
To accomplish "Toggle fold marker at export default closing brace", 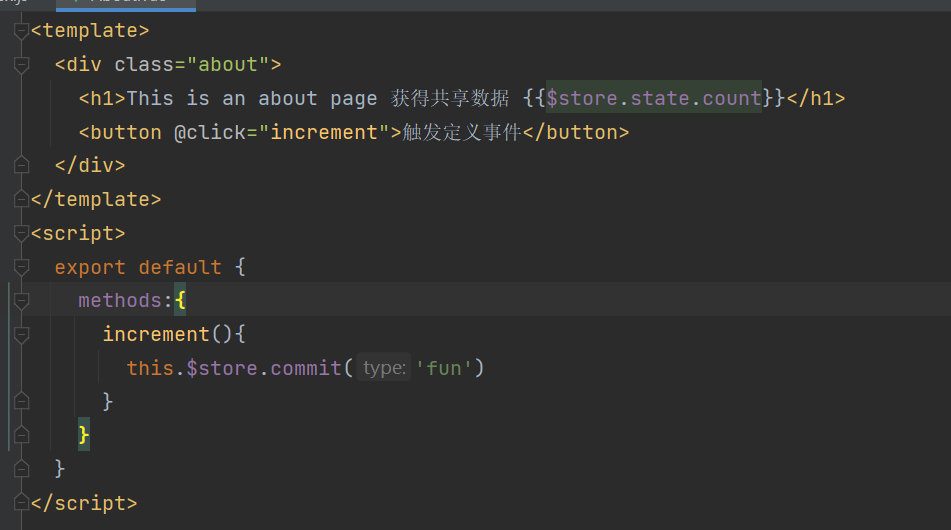I will click(x=21, y=469).
